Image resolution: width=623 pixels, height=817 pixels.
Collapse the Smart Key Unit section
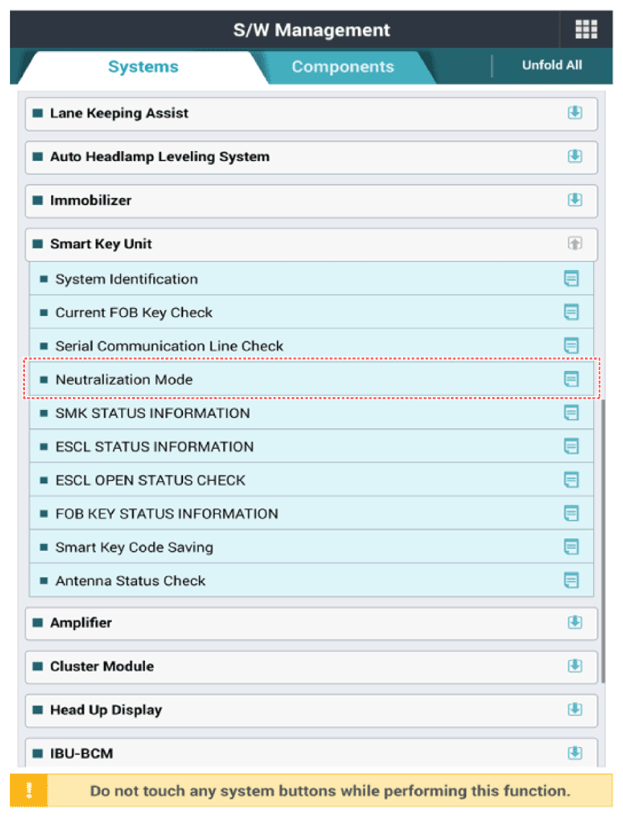pos(574,243)
